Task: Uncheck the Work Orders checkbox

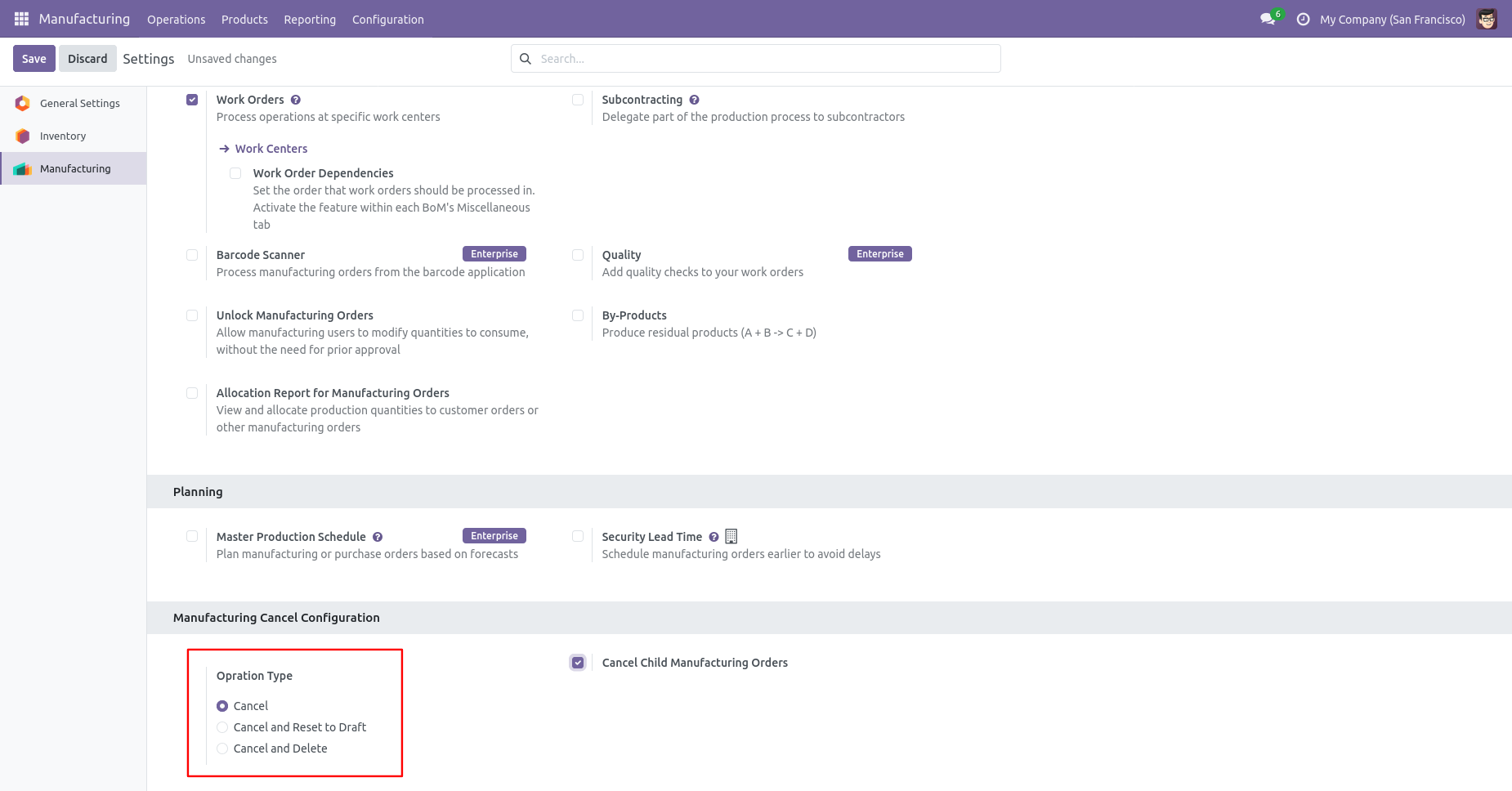Action: tap(192, 100)
